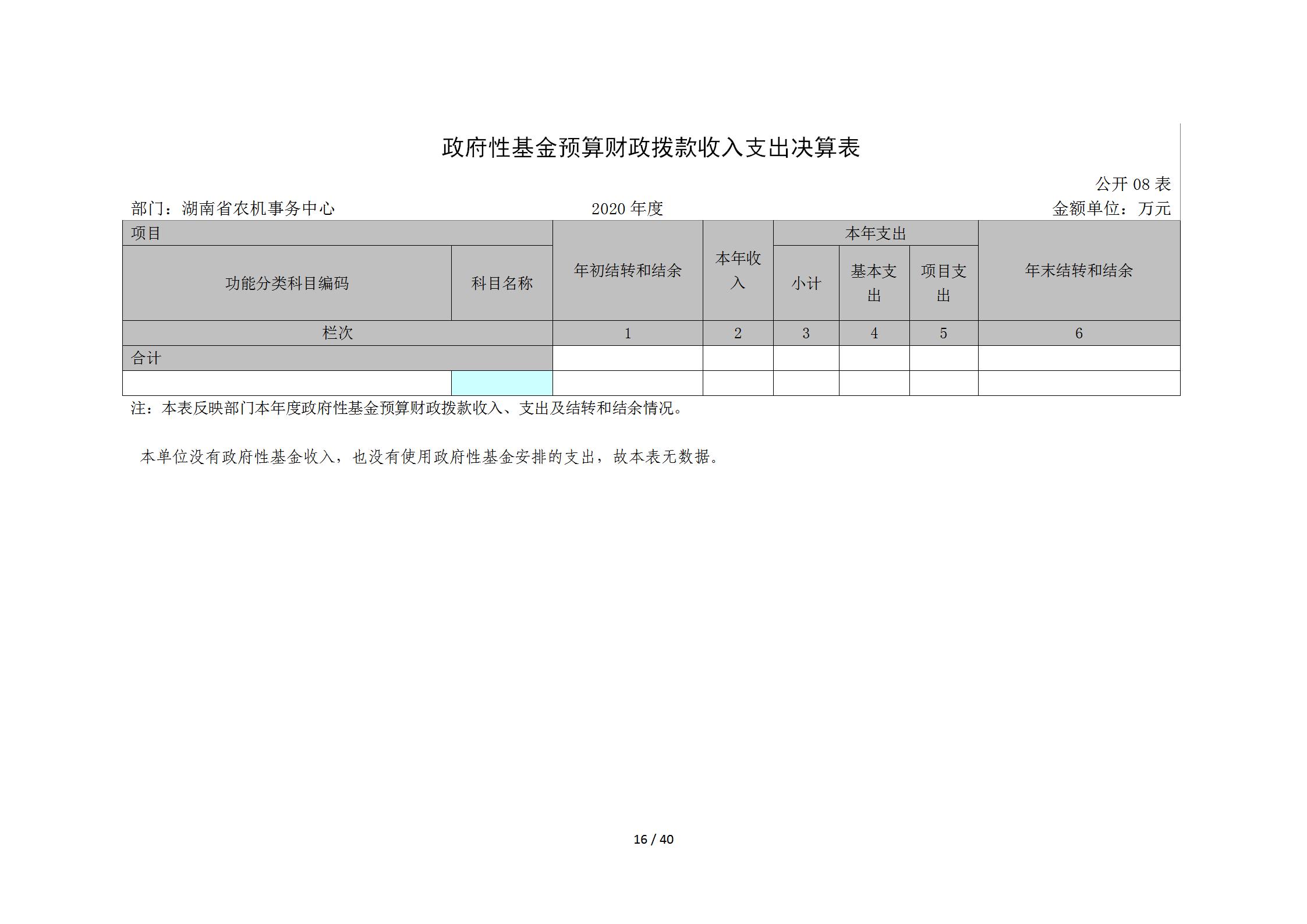Click the sentence 本单位没有政府性基金收入
The image size is (1307, 924).
click(x=431, y=457)
